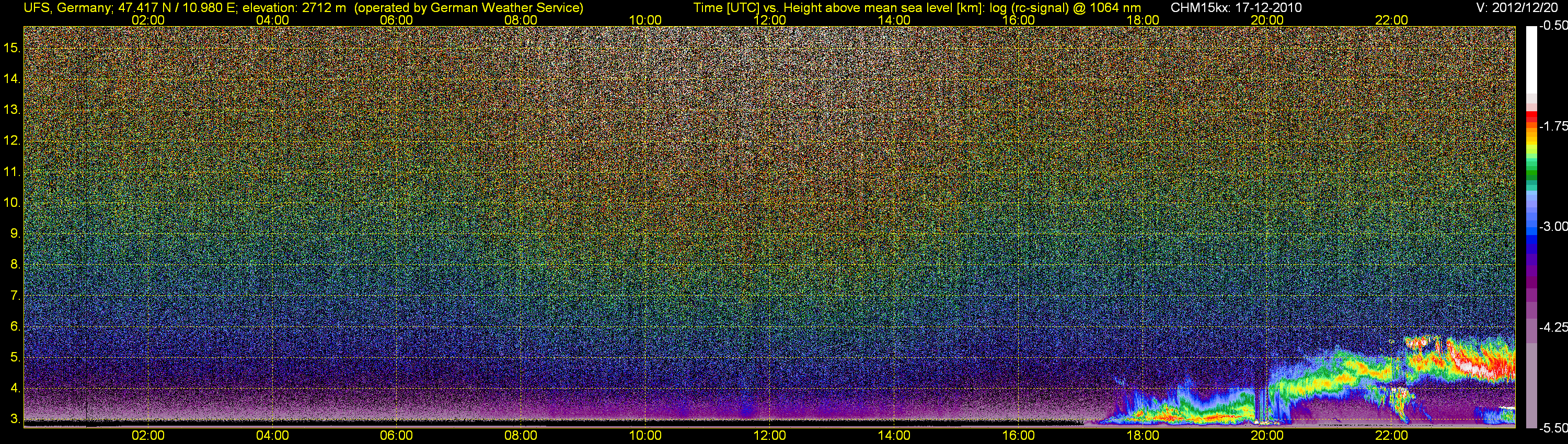The height and width of the screenshot is (444, 1568).
Task: Click the height axis label 10.
Action: [x=11, y=203]
